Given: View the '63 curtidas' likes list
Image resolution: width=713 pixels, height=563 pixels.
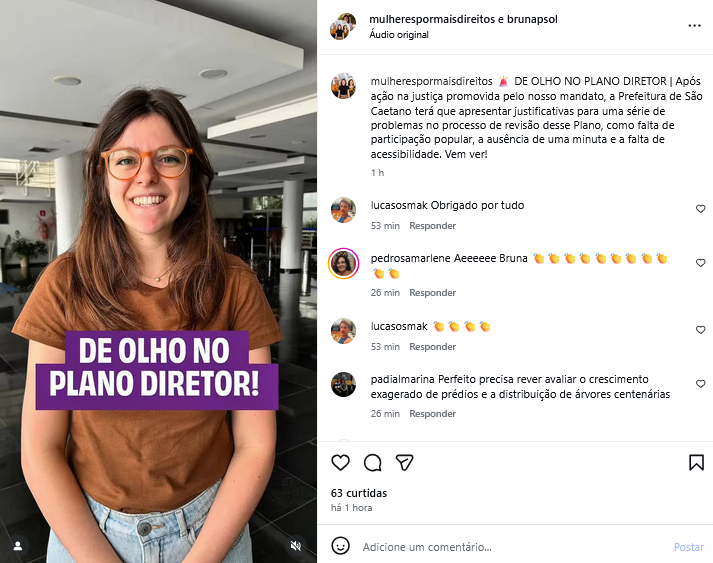Looking at the screenshot, I should [x=359, y=493].
